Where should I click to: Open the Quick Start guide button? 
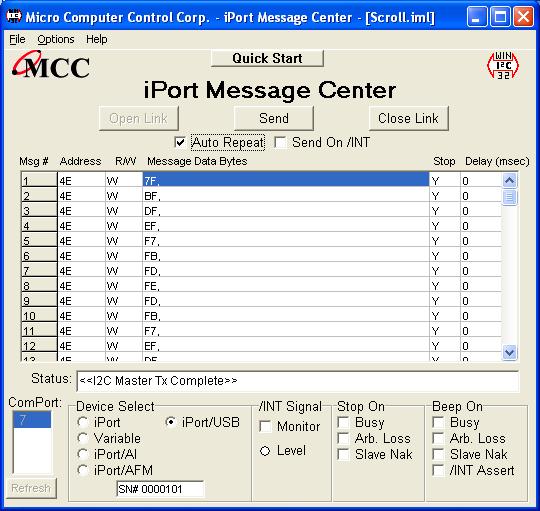267,58
